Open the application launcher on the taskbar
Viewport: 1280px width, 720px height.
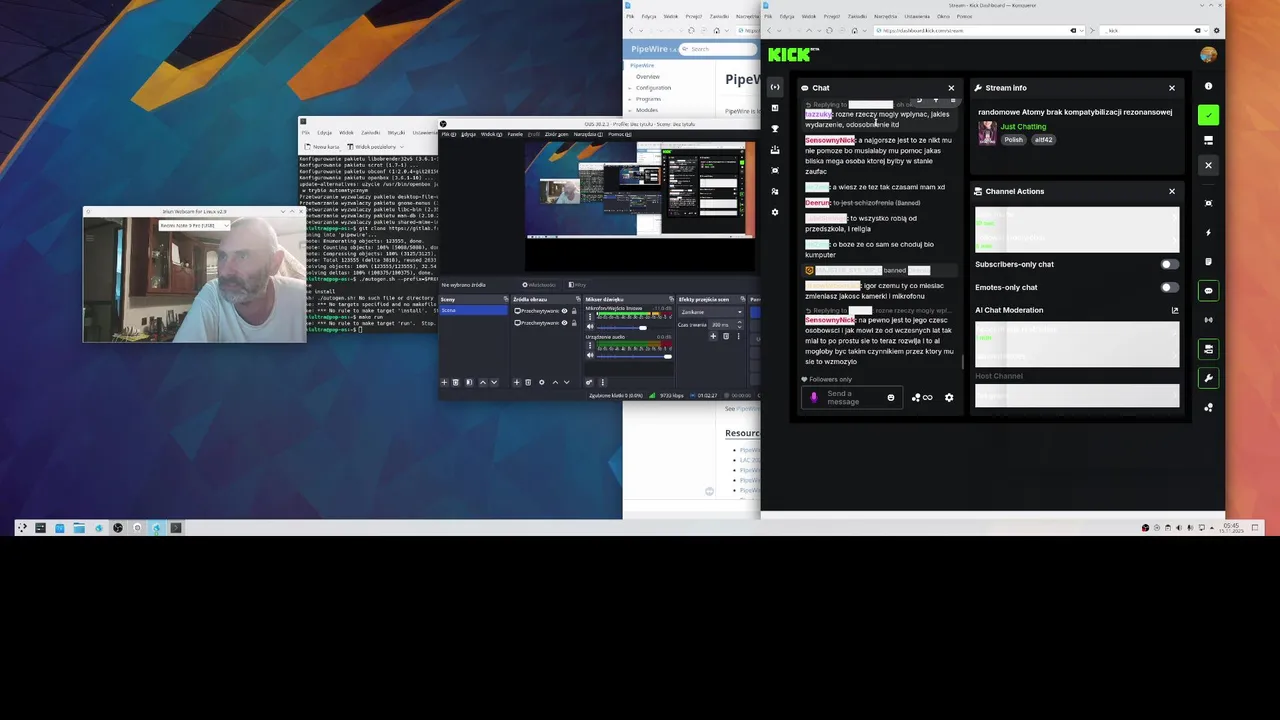coord(22,528)
